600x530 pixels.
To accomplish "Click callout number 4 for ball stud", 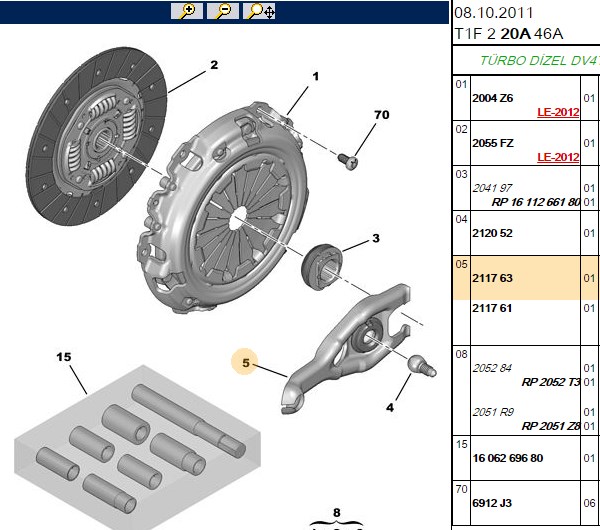I will pos(390,408).
